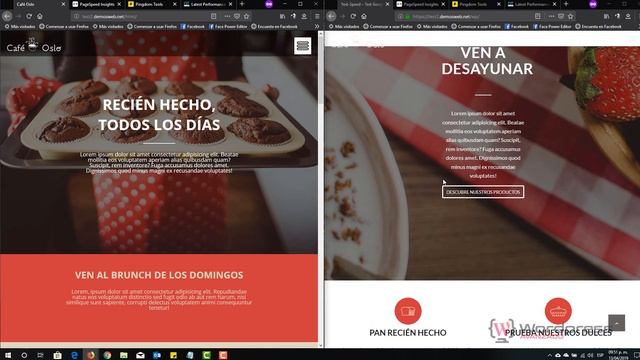
Task: Show hidden system tray icons chevron
Action: tap(550, 355)
